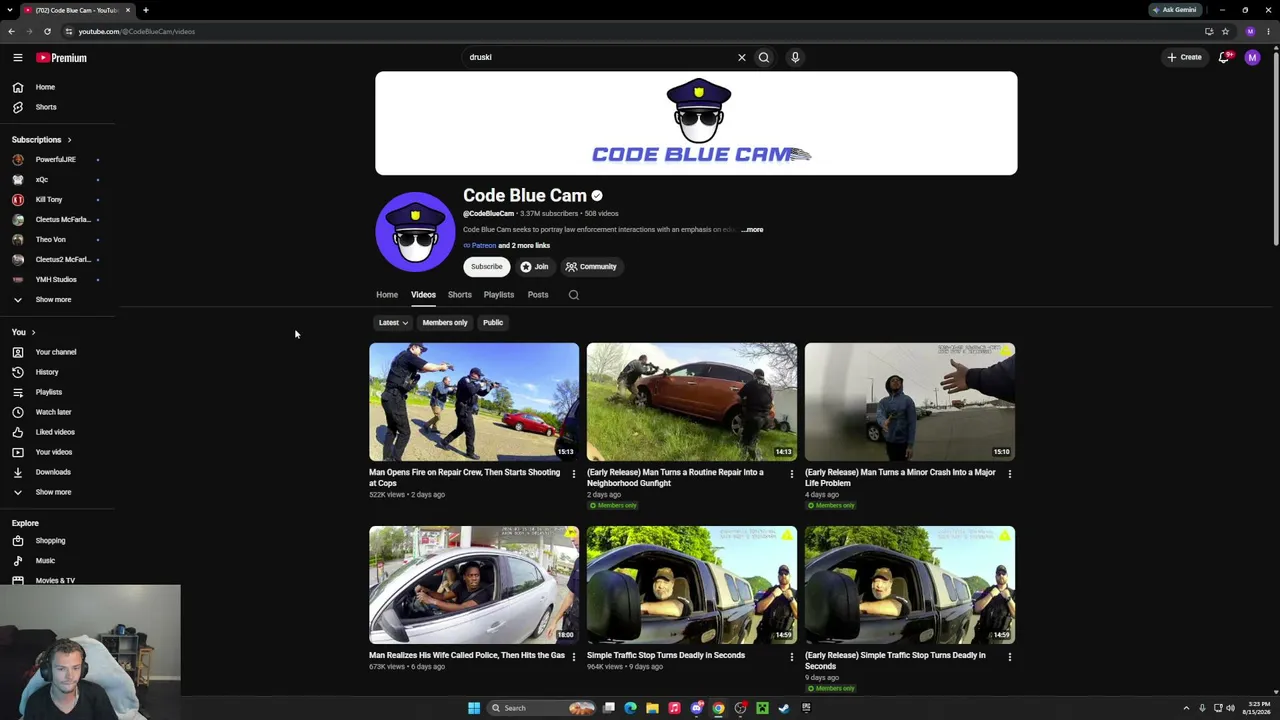Show more subscriptions
1280x720 pixels.
pos(53,300)
